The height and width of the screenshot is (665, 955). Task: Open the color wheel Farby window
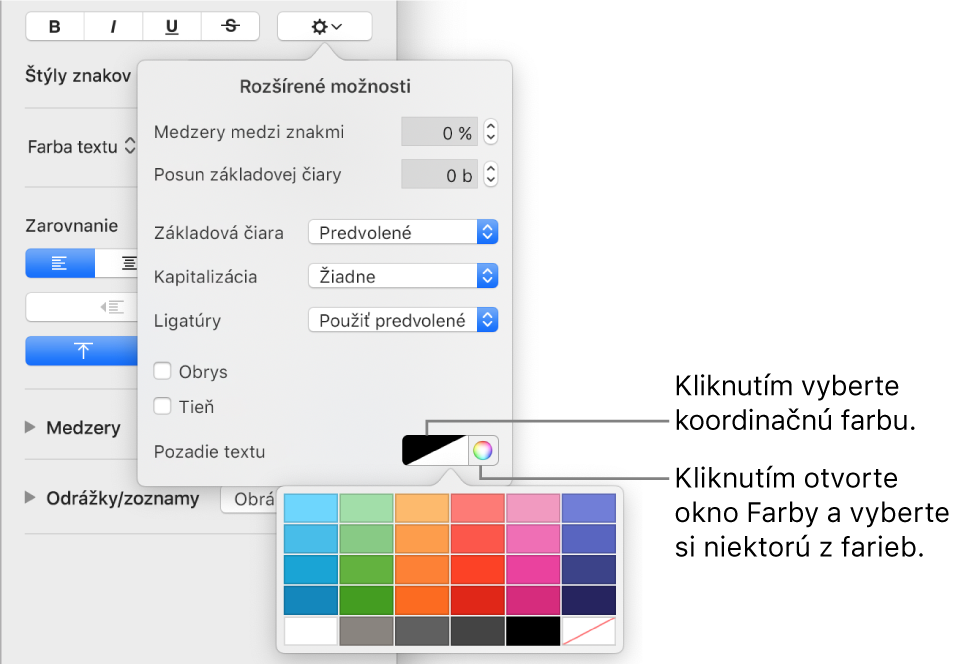[482, 451]
